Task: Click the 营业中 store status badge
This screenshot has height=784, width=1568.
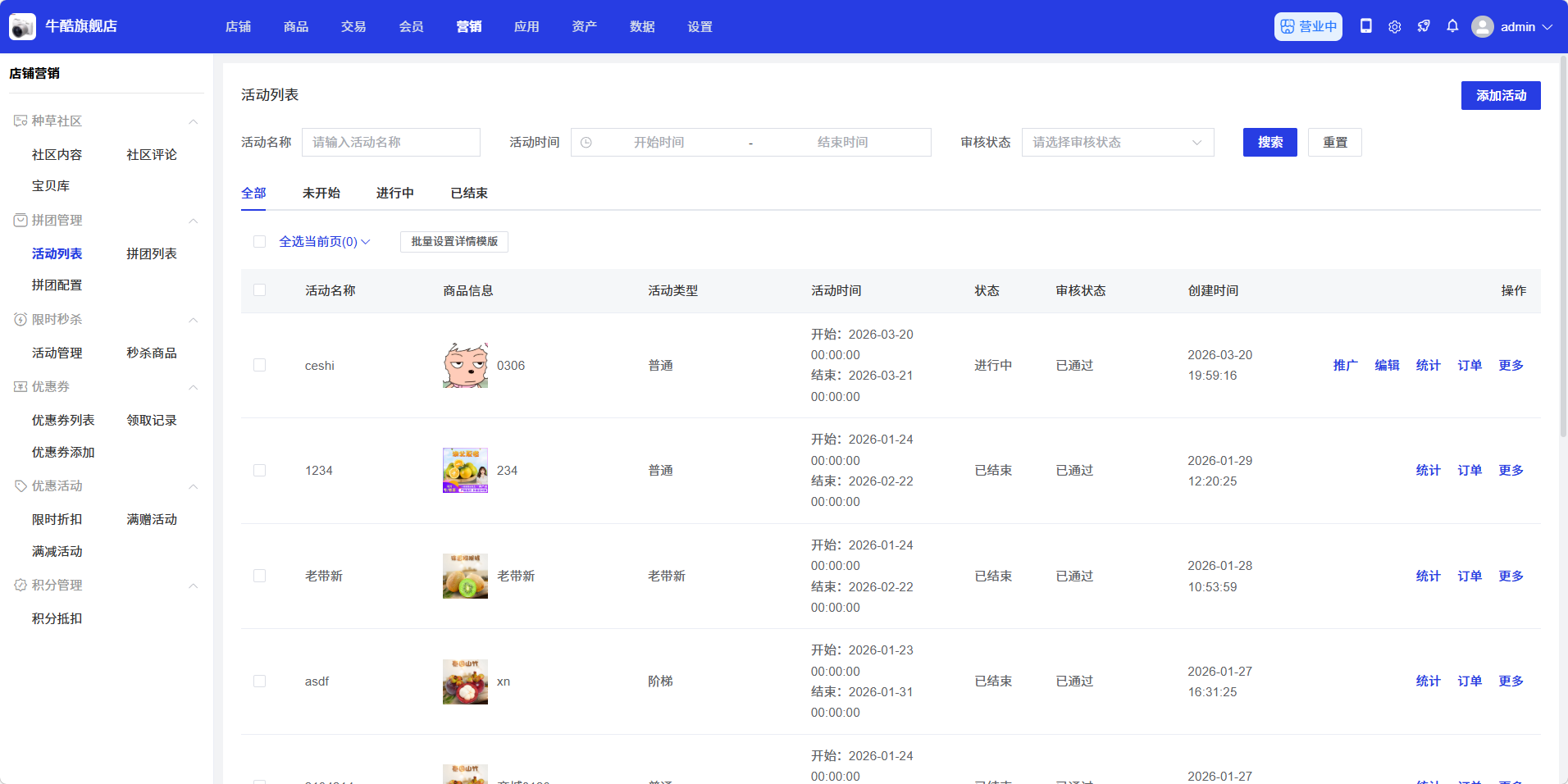Action: 1308,26
